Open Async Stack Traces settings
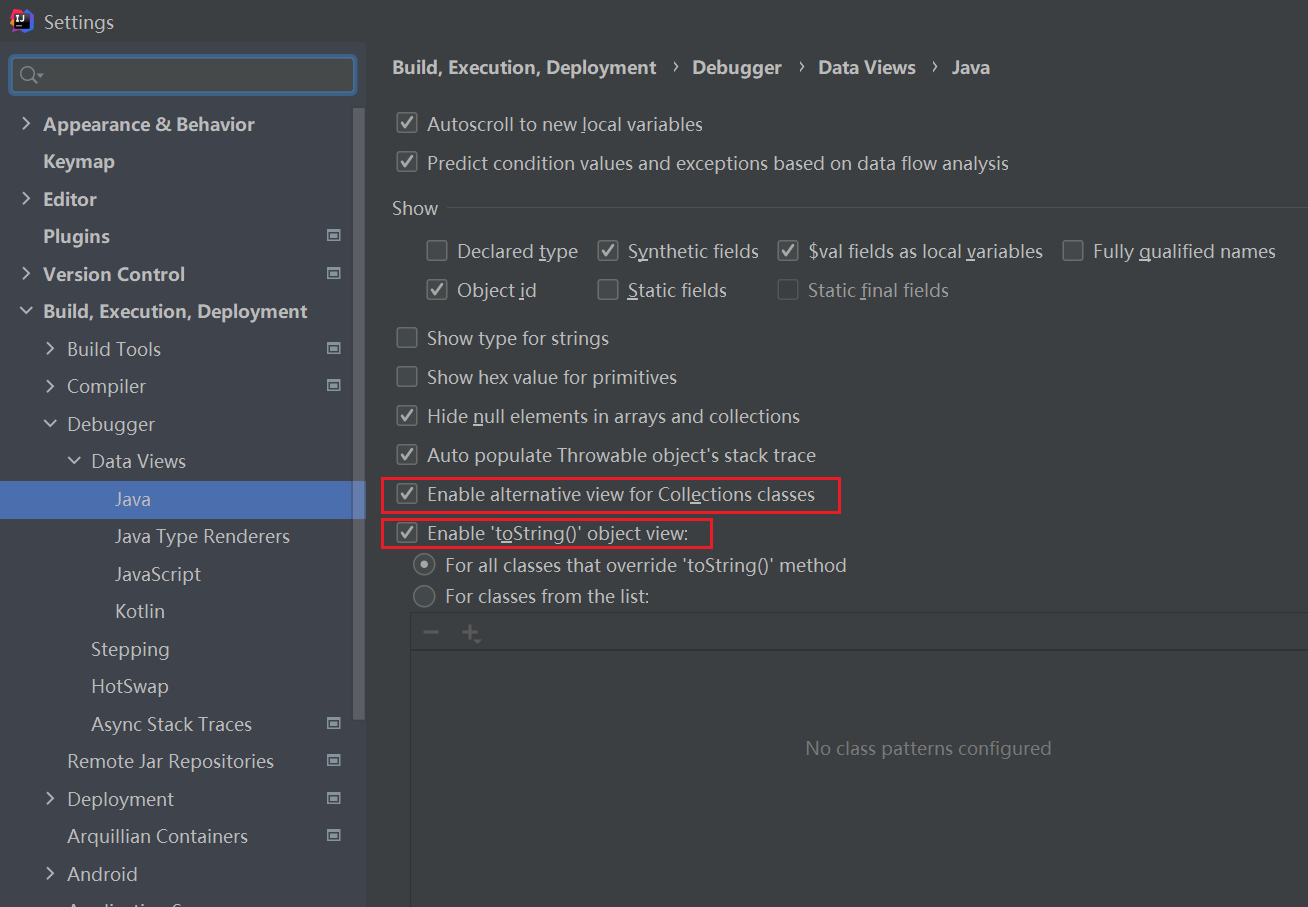1308x907 pixels. (171, 724)
